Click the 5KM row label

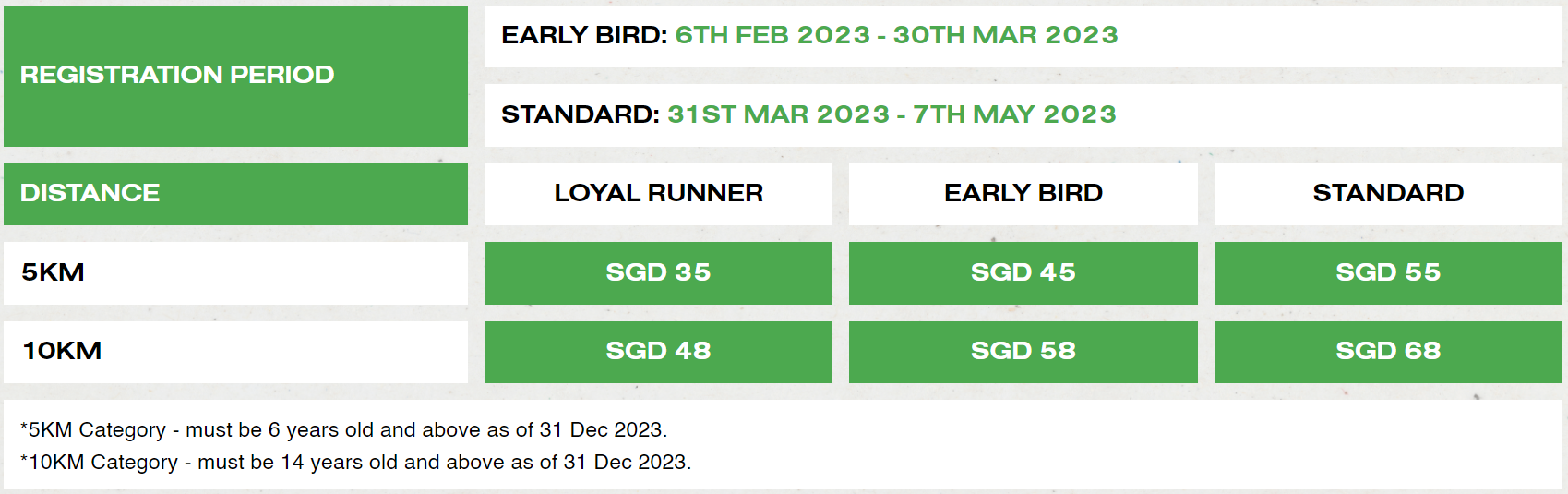click(53, 272)
